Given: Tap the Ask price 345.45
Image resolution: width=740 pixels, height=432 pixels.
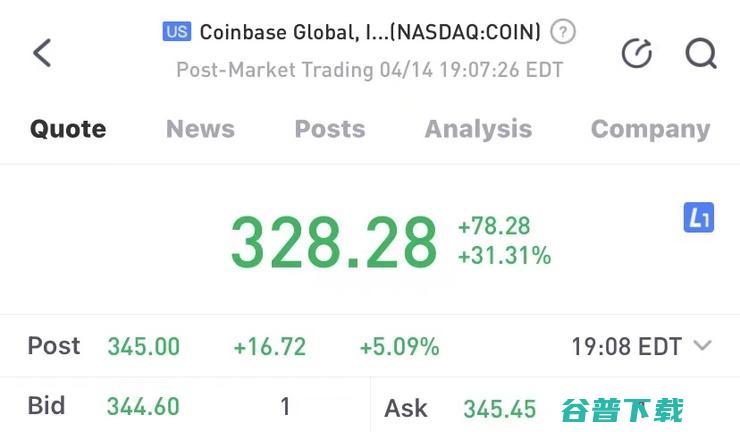Looking at the screenshot, I should pos(499,409).
